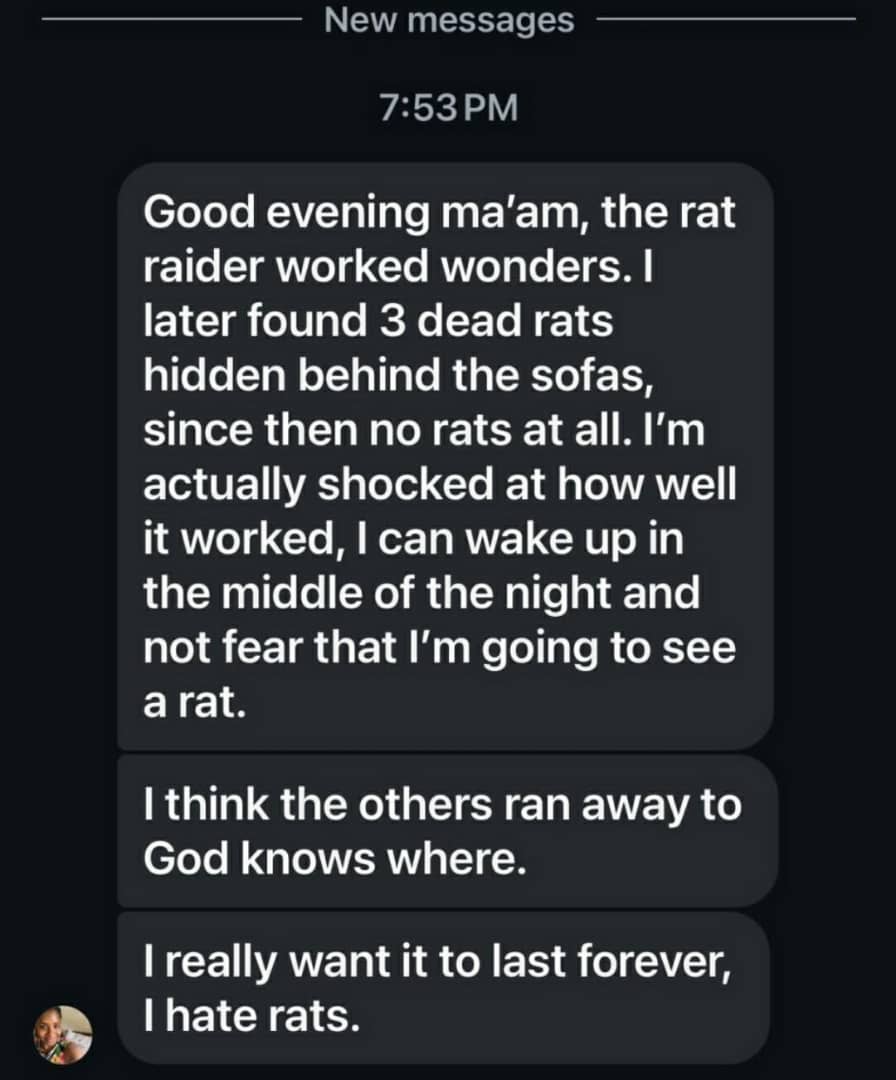
Task: Click the sender's profile avatar picture
Action: click(63, 1033)
